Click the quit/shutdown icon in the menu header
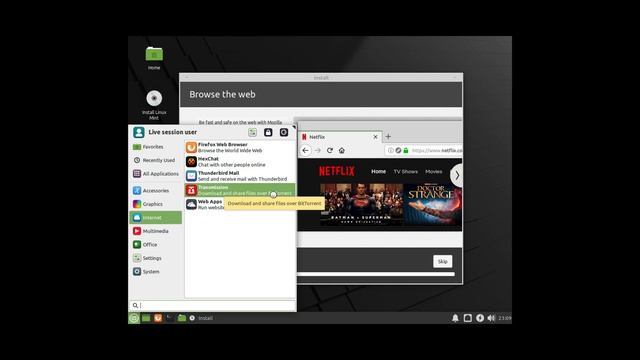The width and height of the screenshot is (640, 360). 284,132
